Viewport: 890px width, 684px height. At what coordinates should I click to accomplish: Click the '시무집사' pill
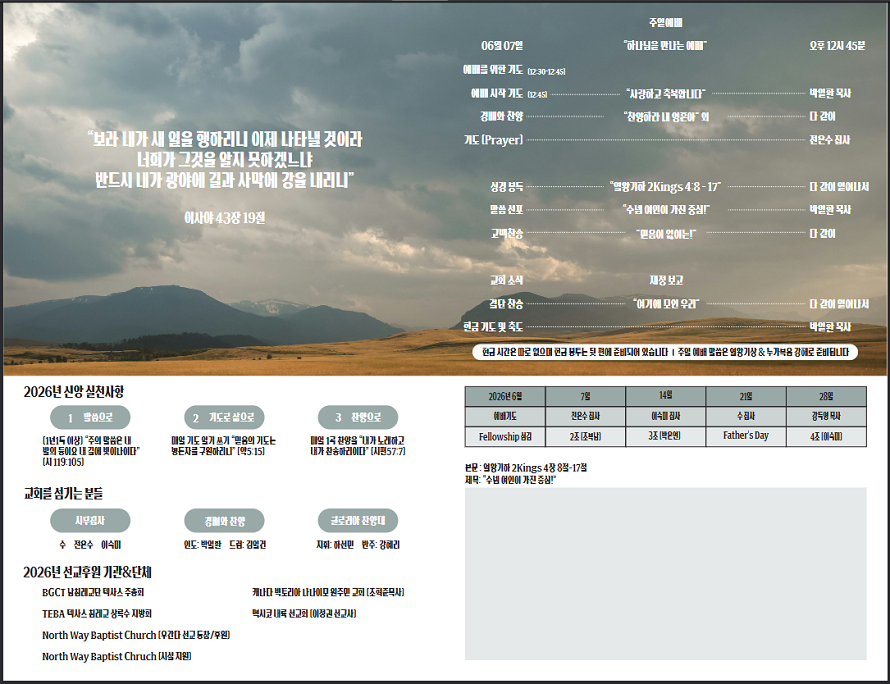coord(90,521)
